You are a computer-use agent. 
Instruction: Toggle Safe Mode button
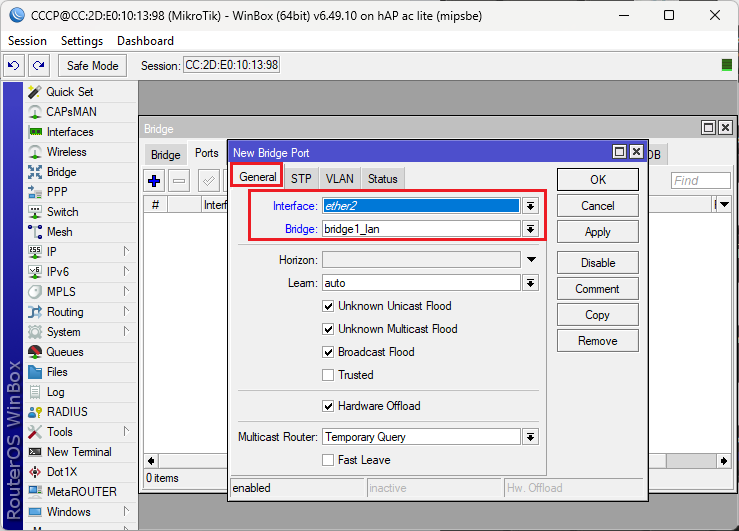92,65
